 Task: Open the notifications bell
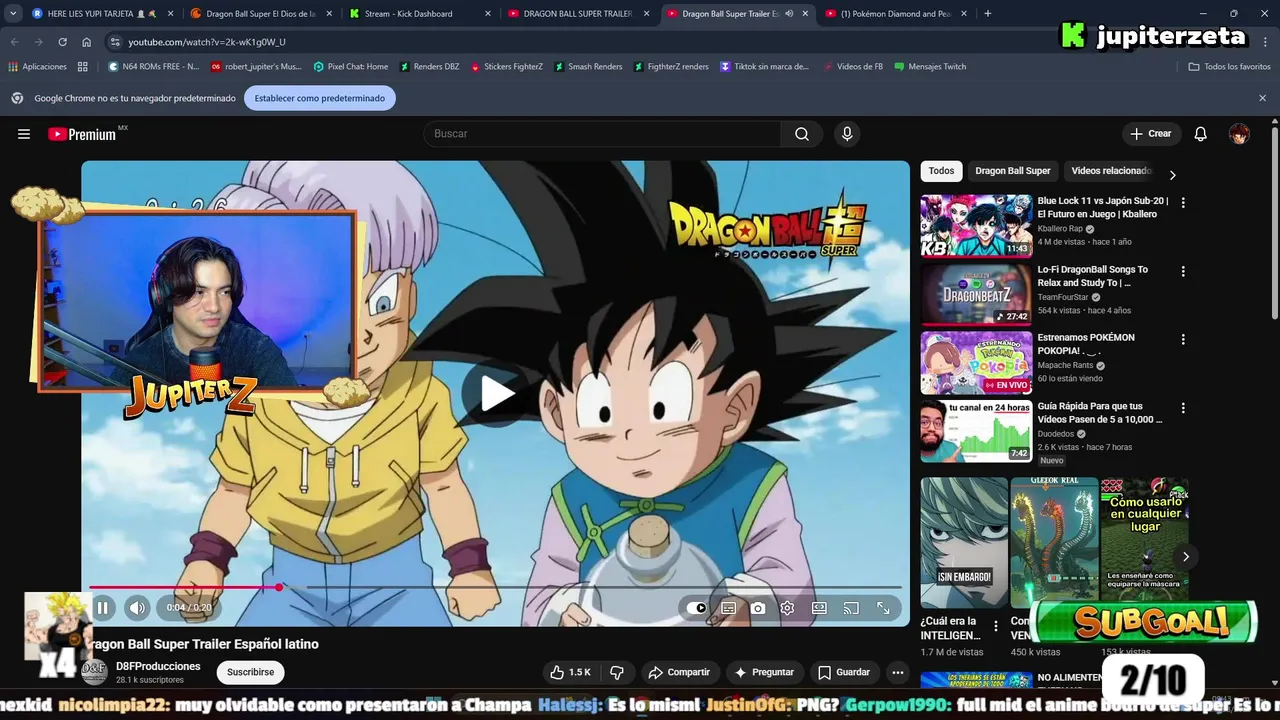pos(1201,134)
